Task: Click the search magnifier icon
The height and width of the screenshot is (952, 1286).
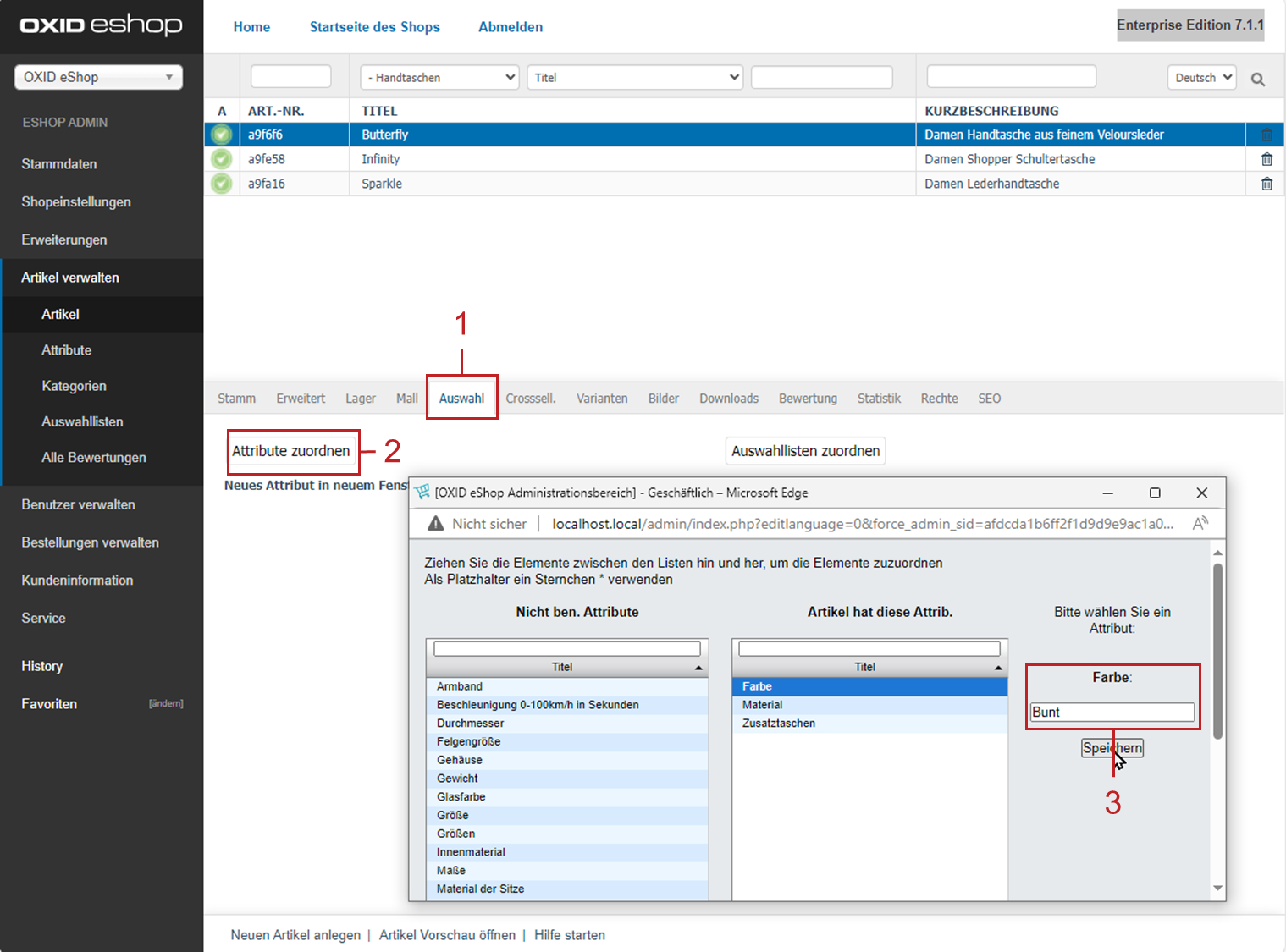Action: 1258,79
